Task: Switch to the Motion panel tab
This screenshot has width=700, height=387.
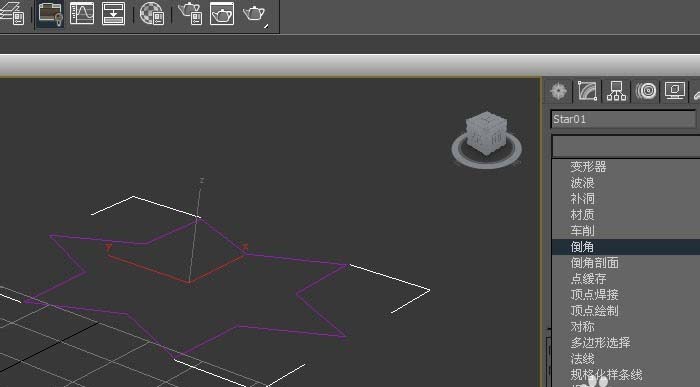Action: click(646, 91)
